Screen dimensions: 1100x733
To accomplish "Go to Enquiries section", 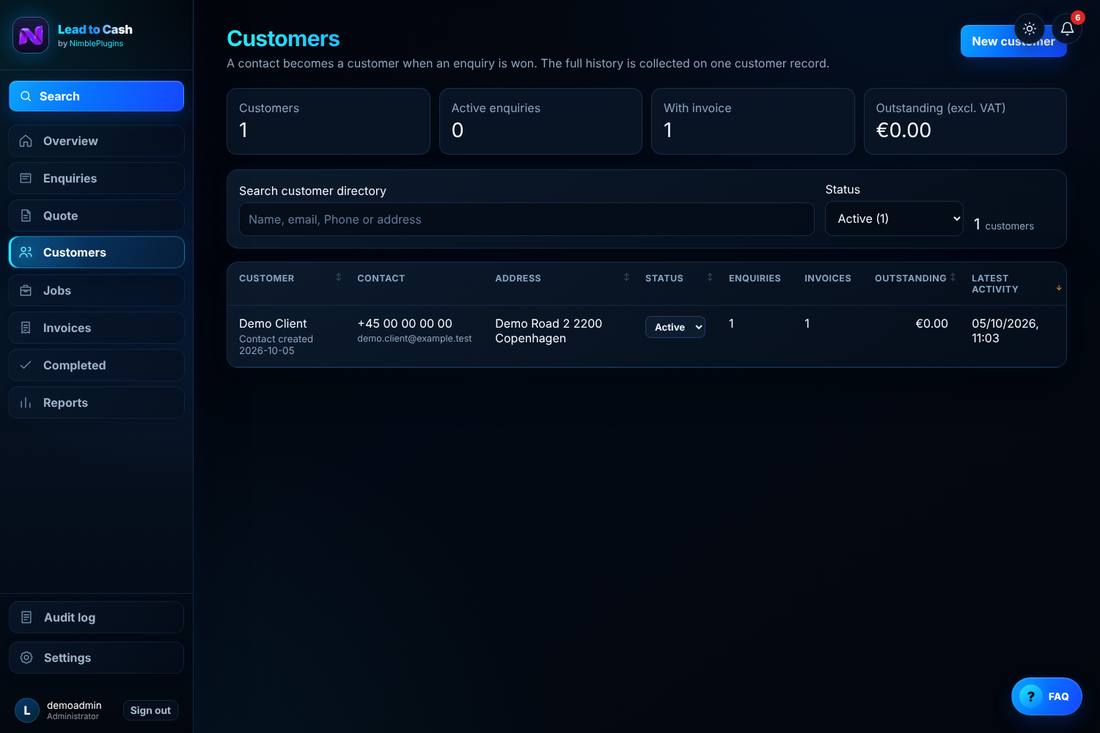I will tap(97, 178).
